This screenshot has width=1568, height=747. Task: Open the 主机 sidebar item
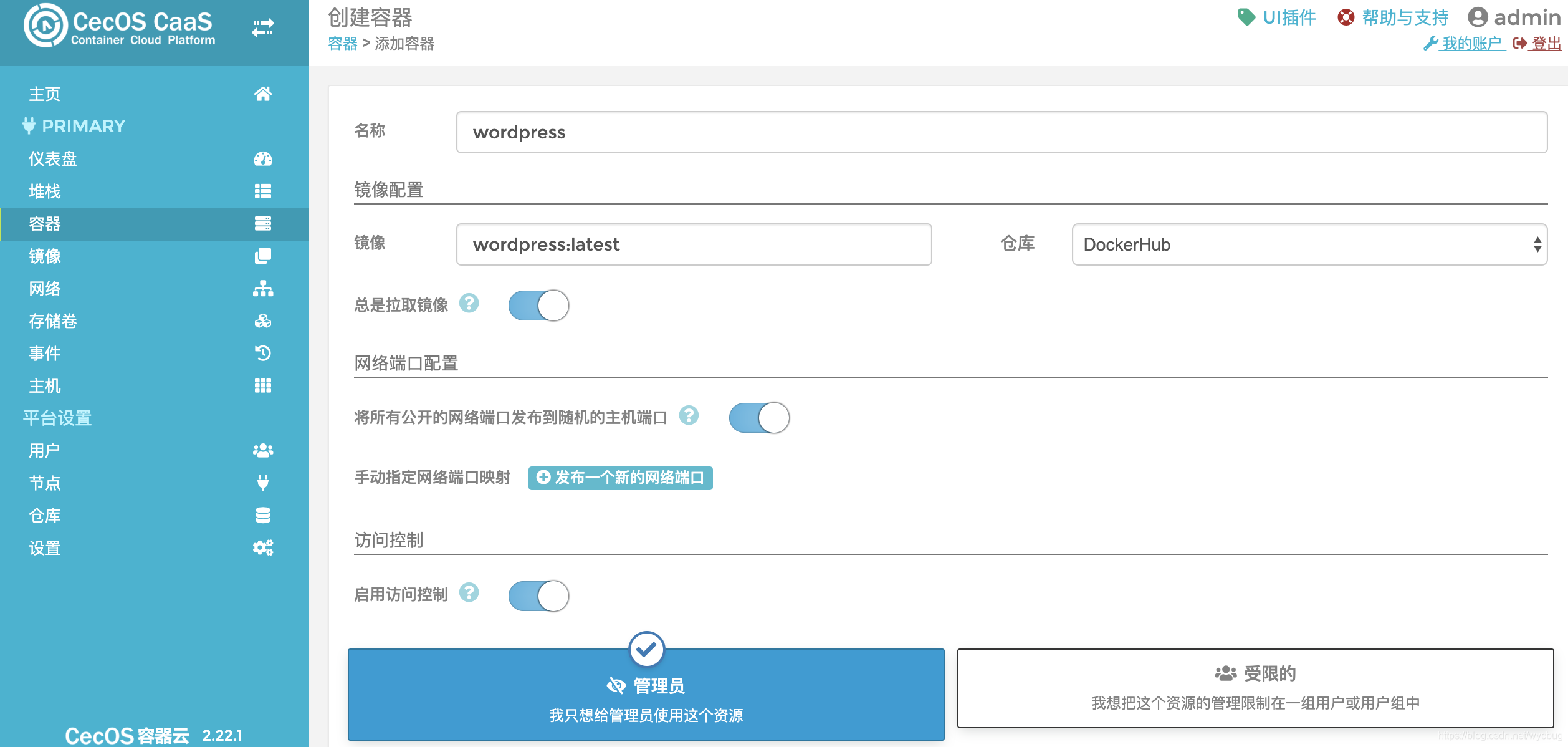click(155, 385)
